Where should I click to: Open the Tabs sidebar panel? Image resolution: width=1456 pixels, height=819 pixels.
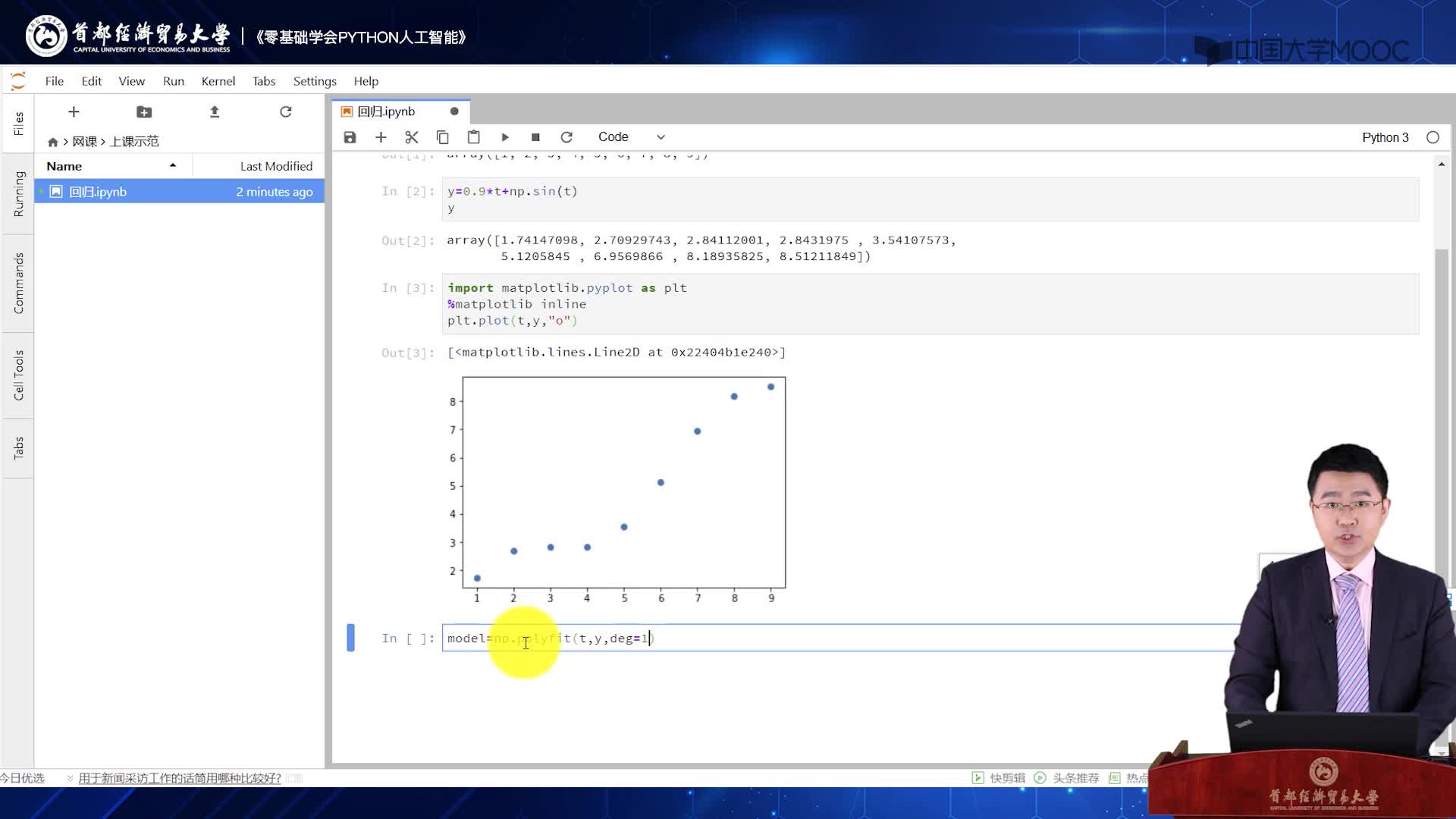pos(18,448)
